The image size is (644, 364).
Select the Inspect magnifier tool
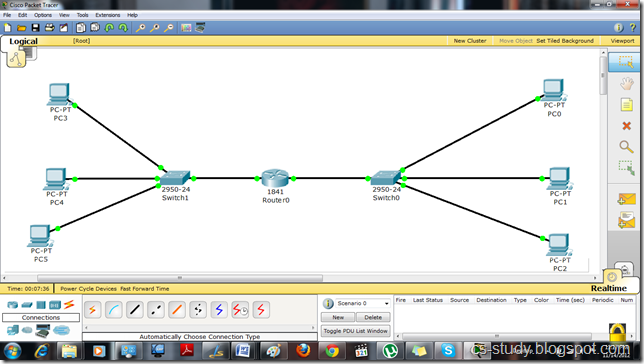626,147
